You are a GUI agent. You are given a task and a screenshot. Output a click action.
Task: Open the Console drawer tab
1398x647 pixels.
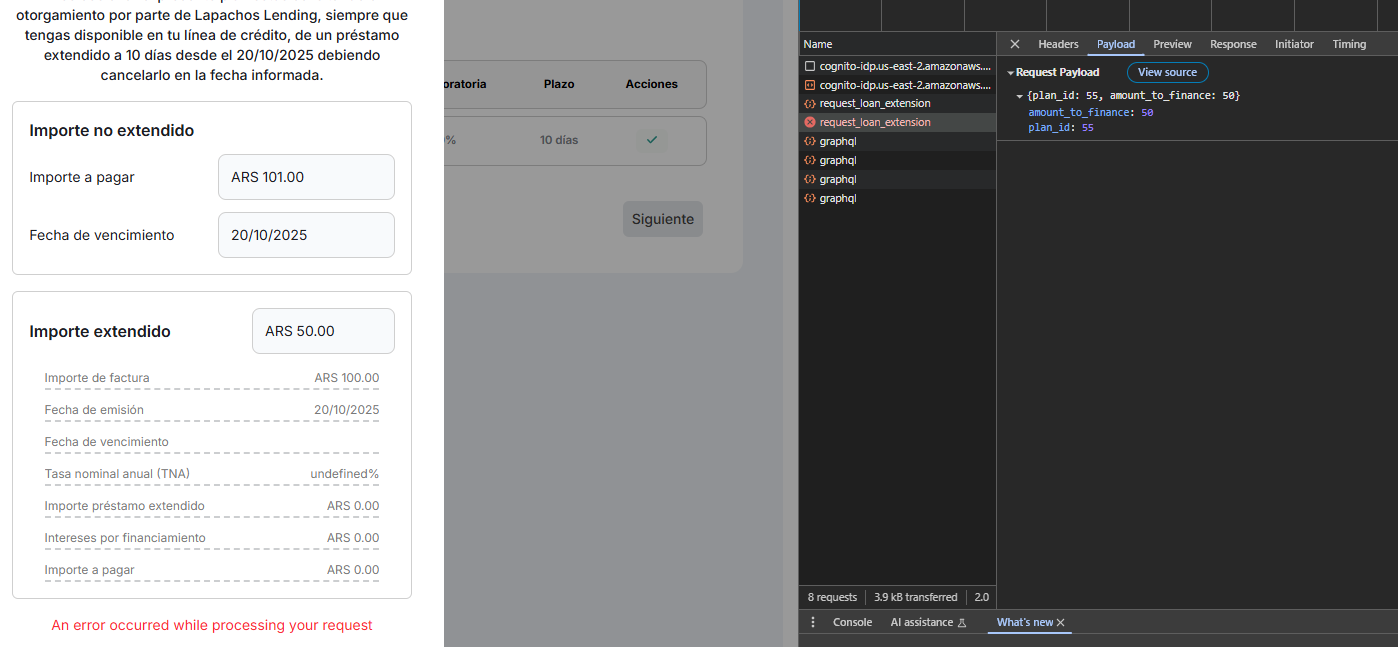point(852,622)
